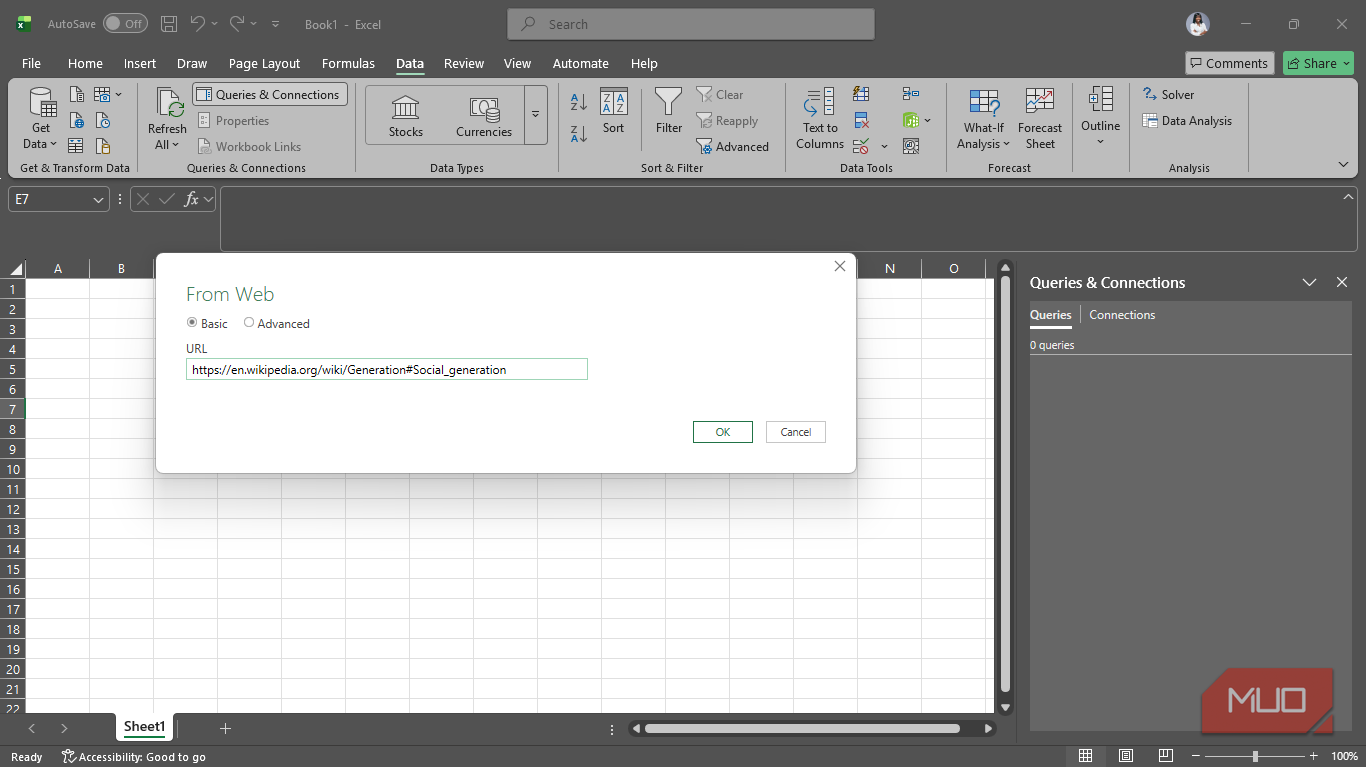The height and width of the screenshot is (768, 1366).
Task: Click the Share button
Action: pos(1318,63)
